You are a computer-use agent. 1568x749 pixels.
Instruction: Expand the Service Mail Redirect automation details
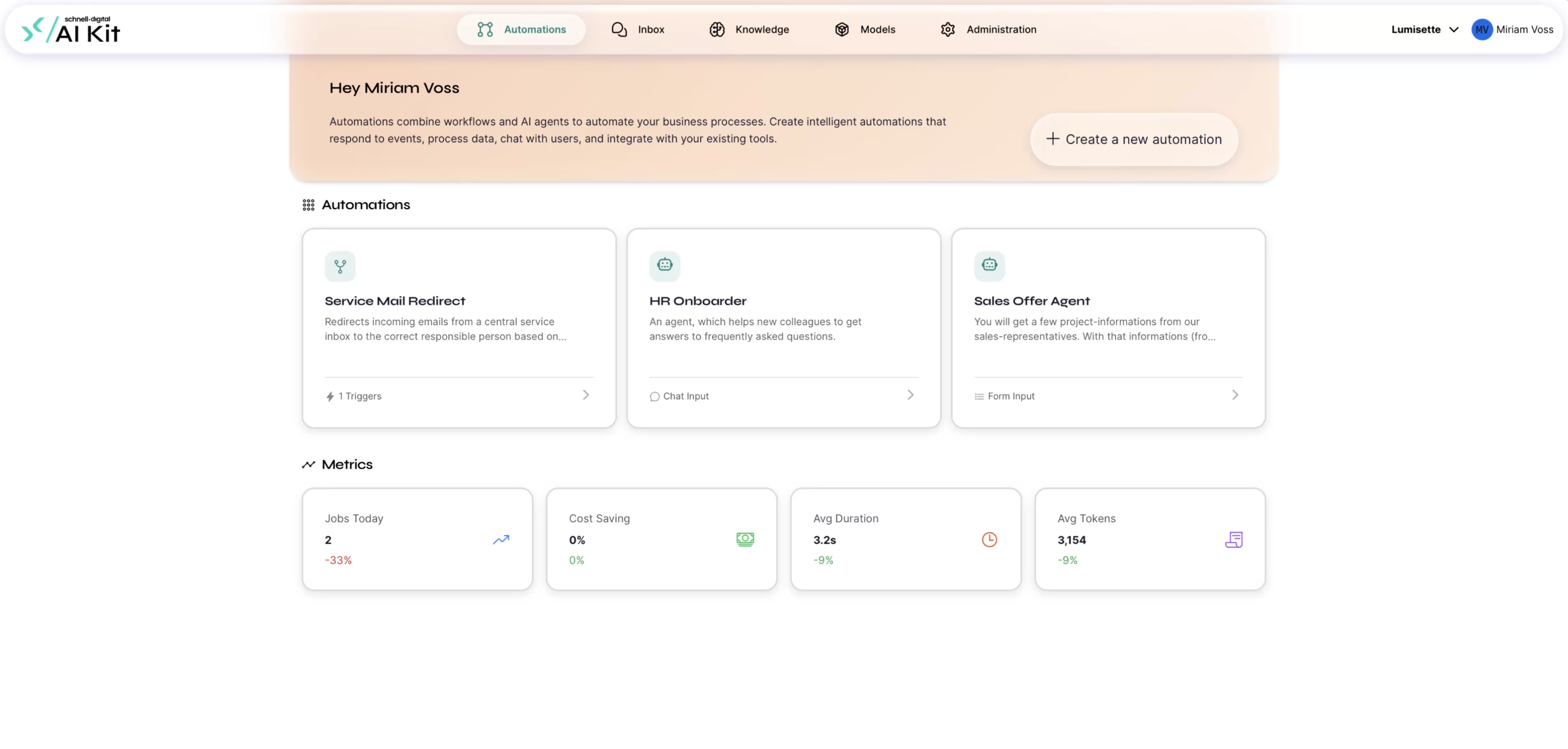click(585, 395)
